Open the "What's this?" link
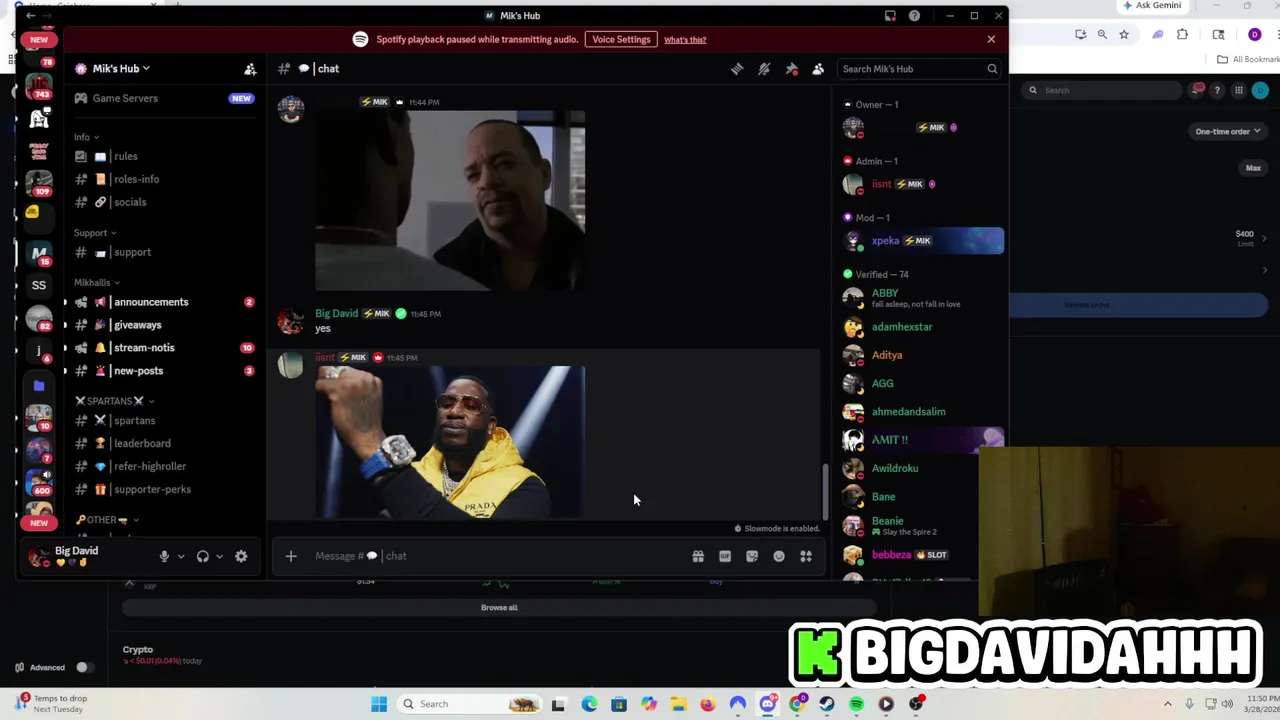The image size is (1280, 720). coord(685,40)
